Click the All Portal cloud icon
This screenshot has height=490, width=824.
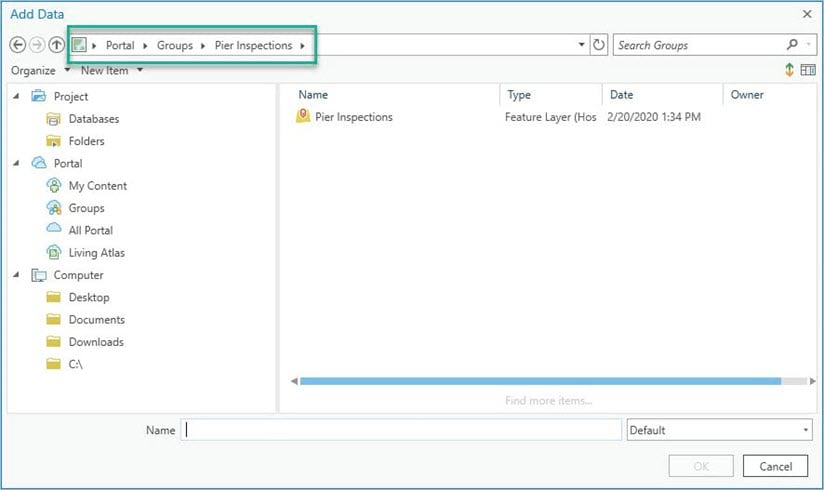[x=54, y=228]
